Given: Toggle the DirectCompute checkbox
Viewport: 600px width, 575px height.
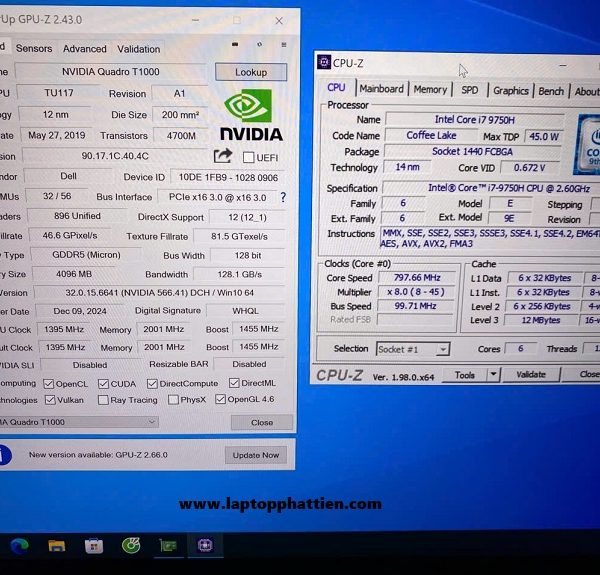Looking at the screenshot, I should click(x=152, y=384).
